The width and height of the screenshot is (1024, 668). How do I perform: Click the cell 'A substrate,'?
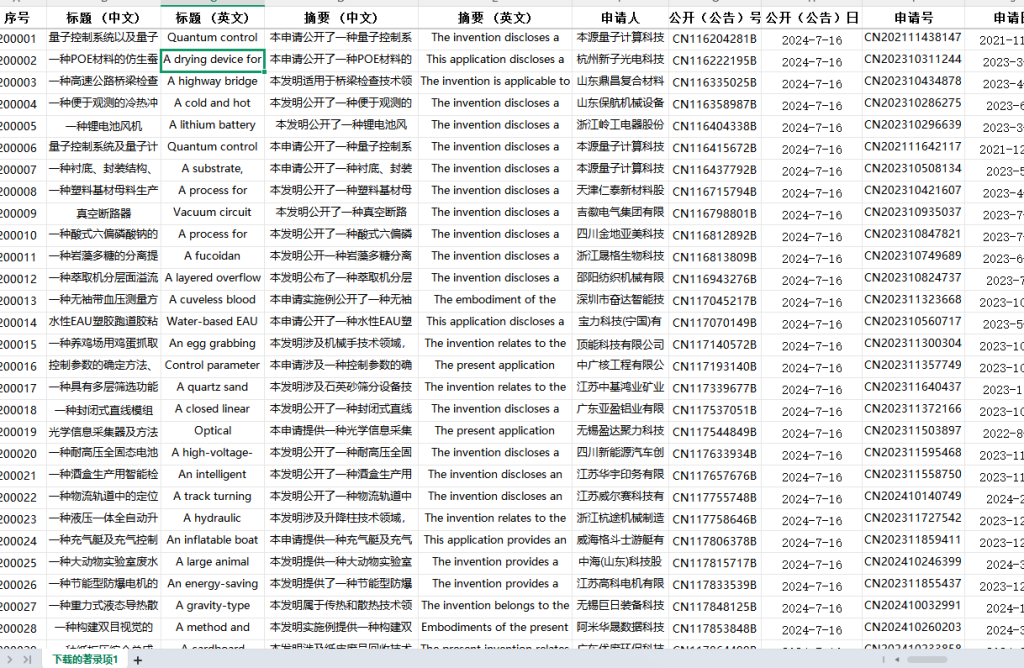pyautogui.click(x=212, y=168)
